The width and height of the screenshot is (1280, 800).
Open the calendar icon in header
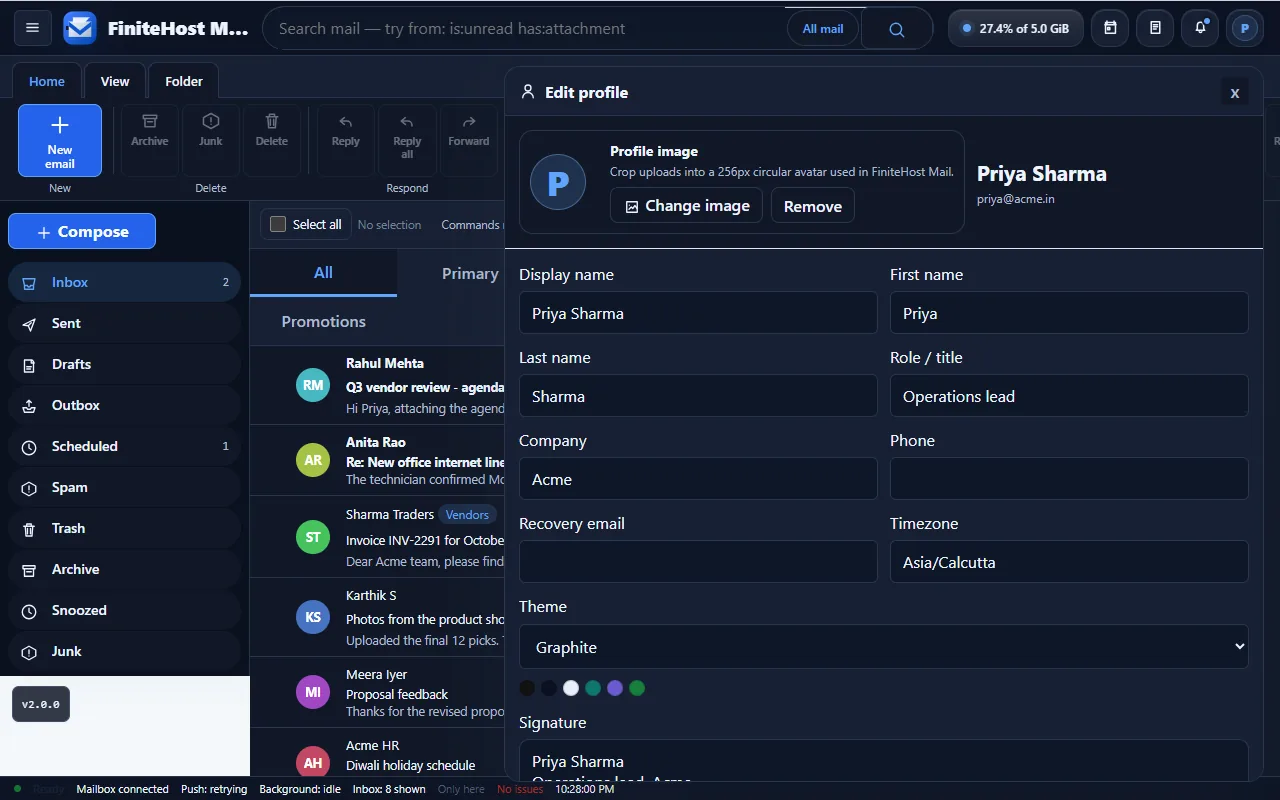point(1110,28)
